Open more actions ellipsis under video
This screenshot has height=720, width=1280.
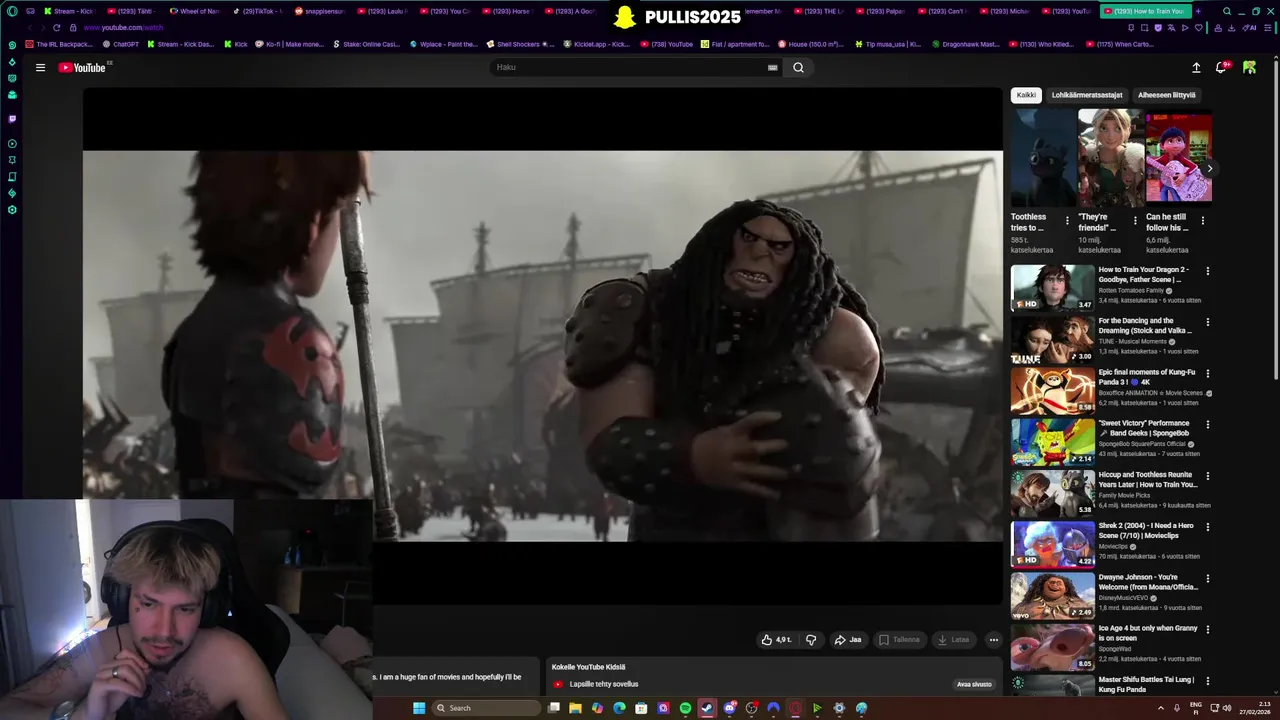(x=993, y=640)
